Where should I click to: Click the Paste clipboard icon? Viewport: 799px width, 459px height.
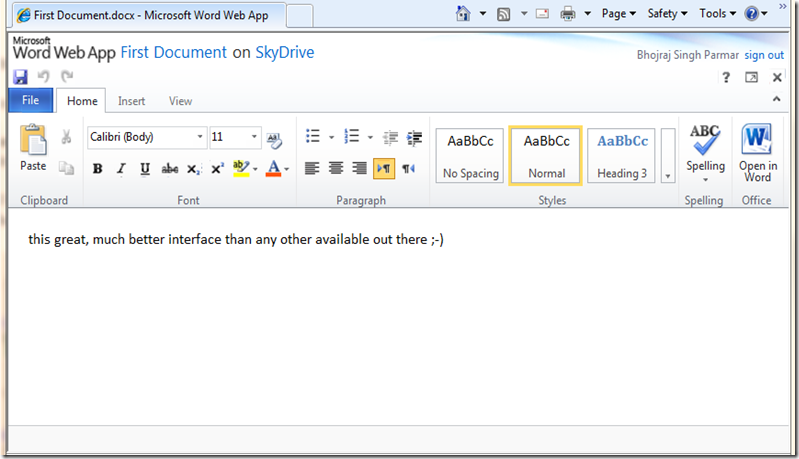coord(33,148)
